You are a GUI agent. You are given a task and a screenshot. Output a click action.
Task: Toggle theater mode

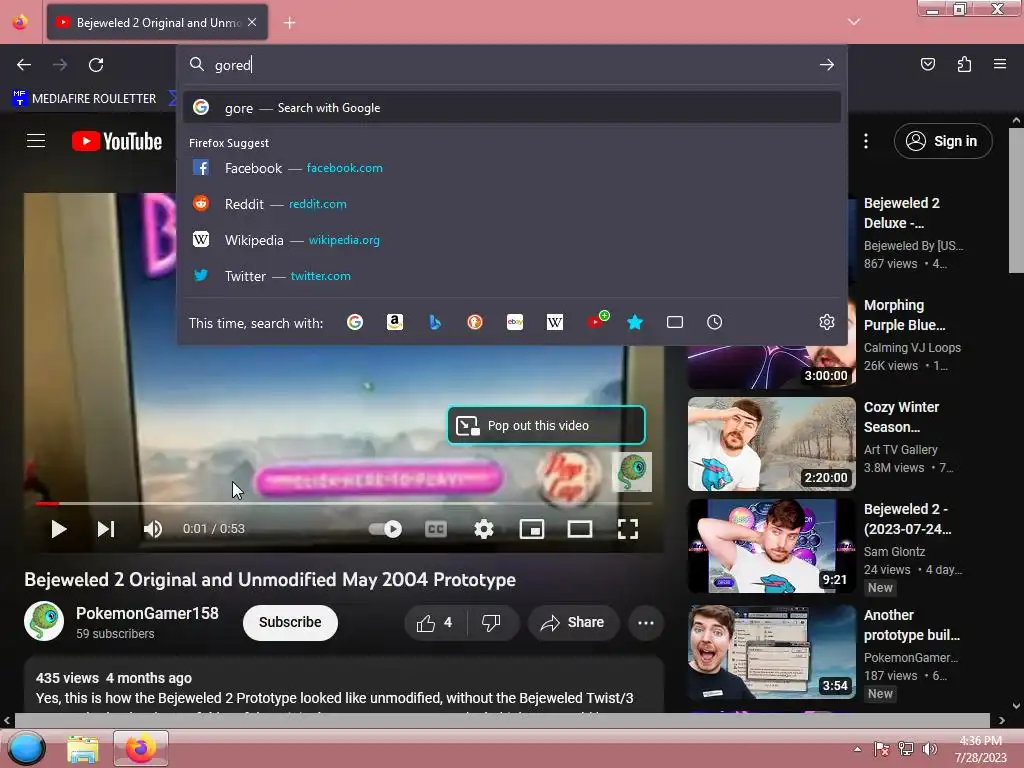[x=580, y=529]
